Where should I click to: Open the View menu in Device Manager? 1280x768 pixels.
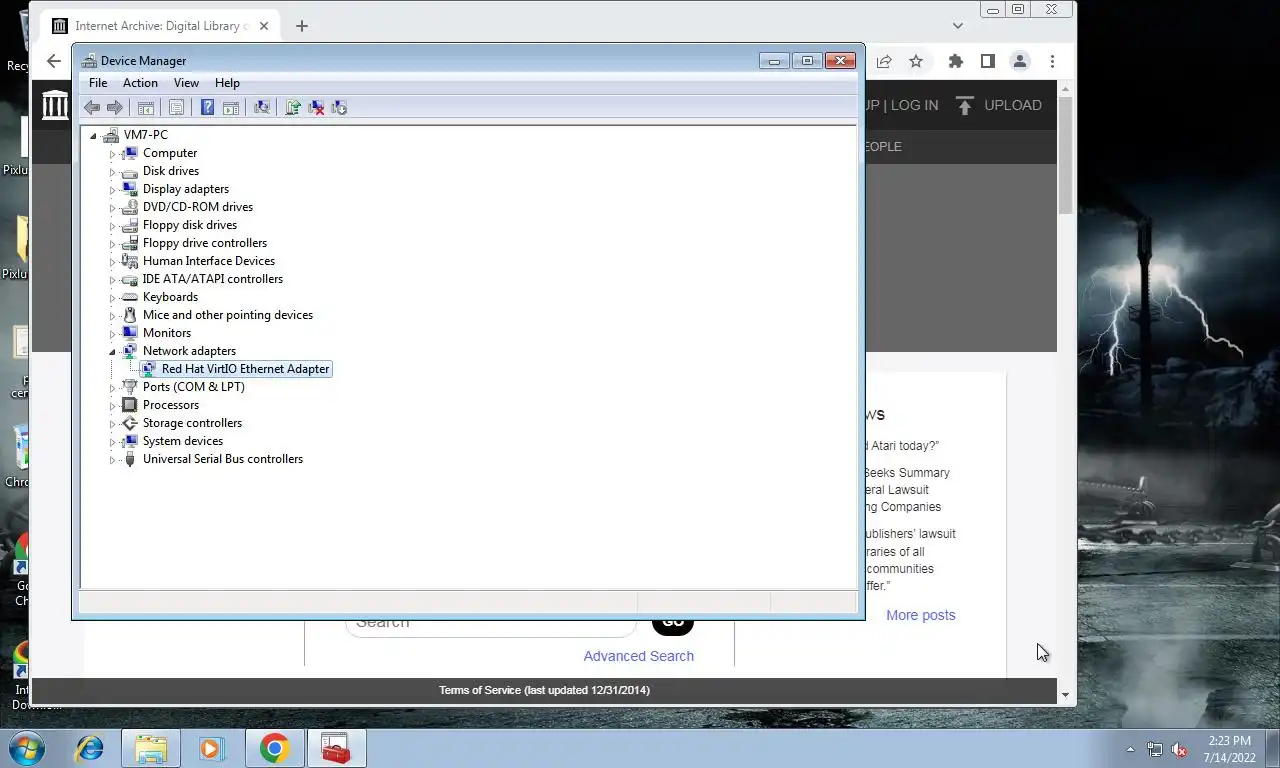pos(186,83)
